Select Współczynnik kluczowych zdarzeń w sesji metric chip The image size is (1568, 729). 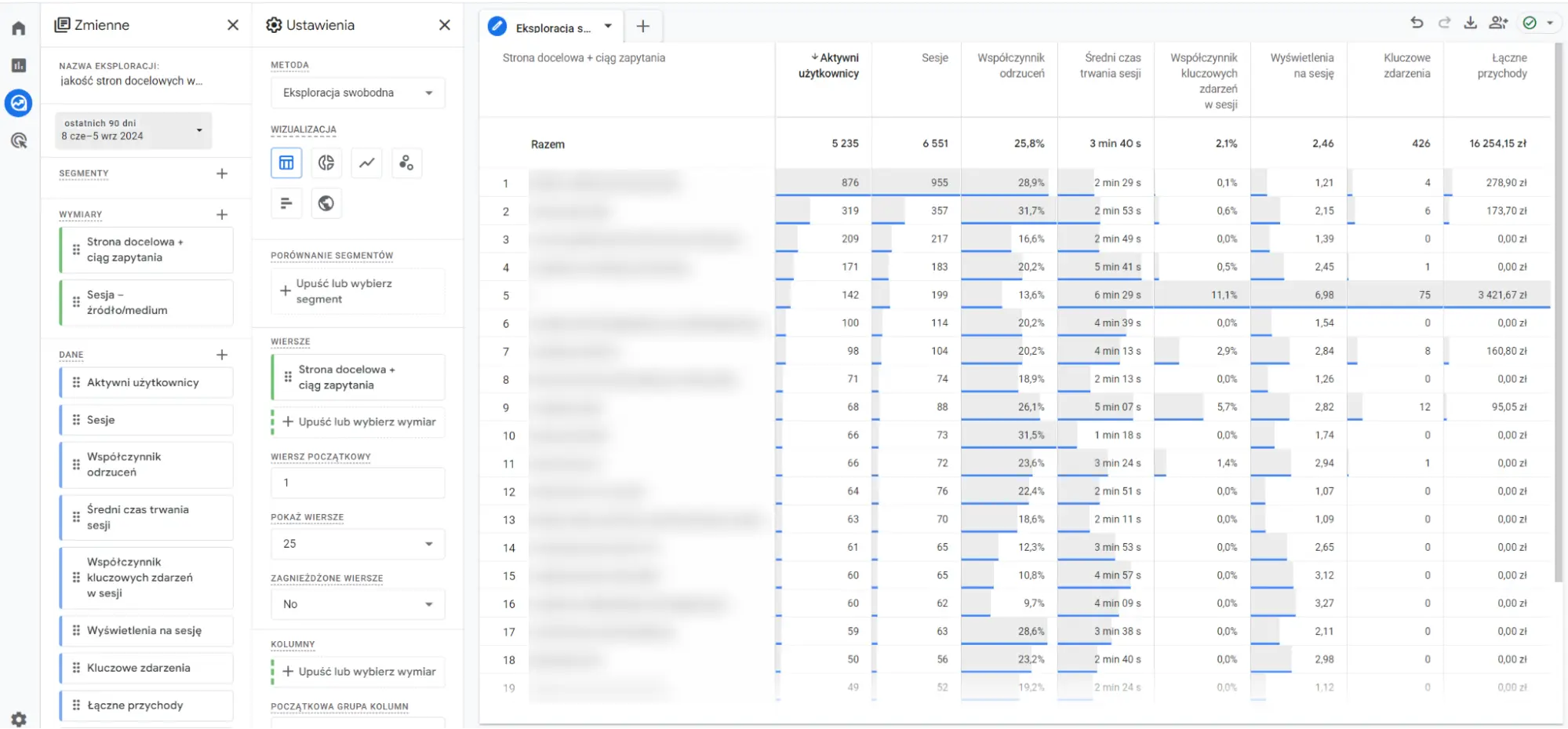(x=147, y=578)
